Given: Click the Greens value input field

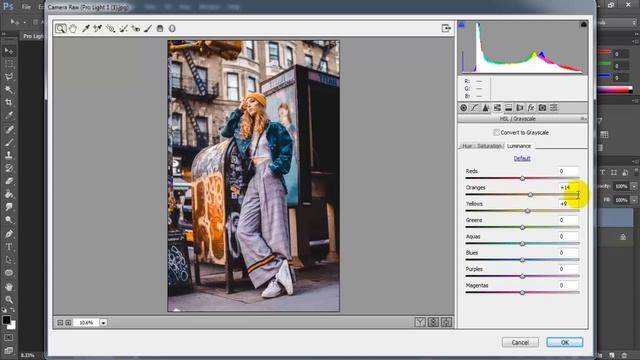Looking at the screenshot, I should click(568, 220).
